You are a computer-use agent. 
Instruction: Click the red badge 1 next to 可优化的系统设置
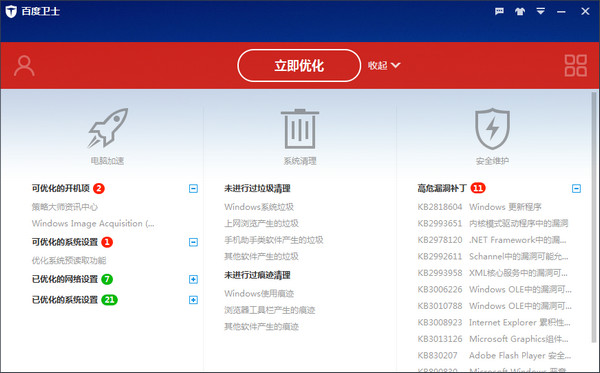(107, 242)
